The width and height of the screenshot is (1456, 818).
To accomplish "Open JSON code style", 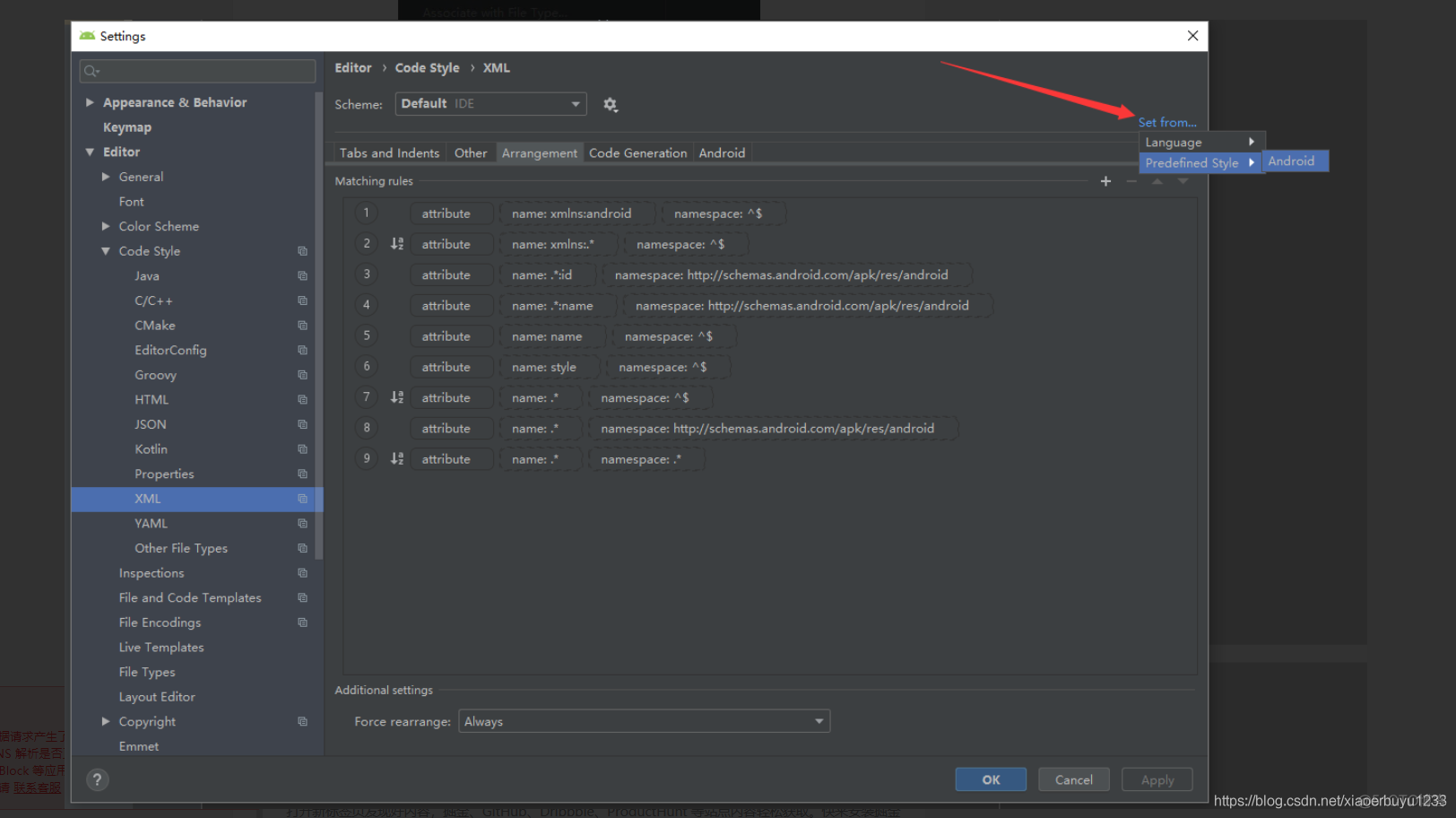I will pyautogui.click(x=151, y=424).
